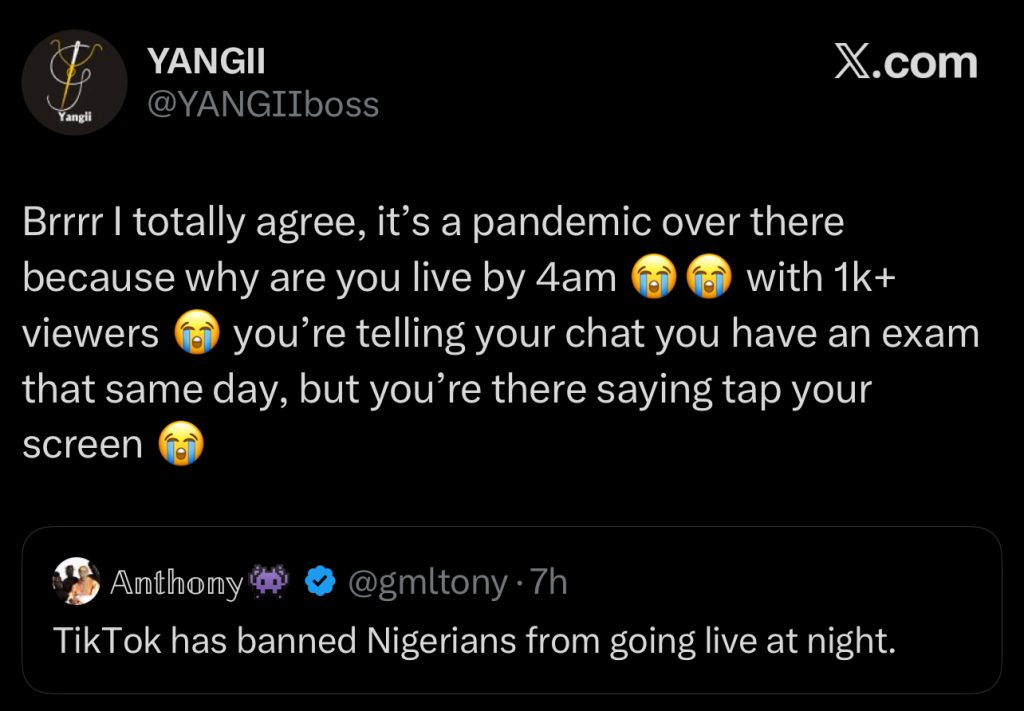Click the 'Brrrr I totally agree' line

pos(432,222)
